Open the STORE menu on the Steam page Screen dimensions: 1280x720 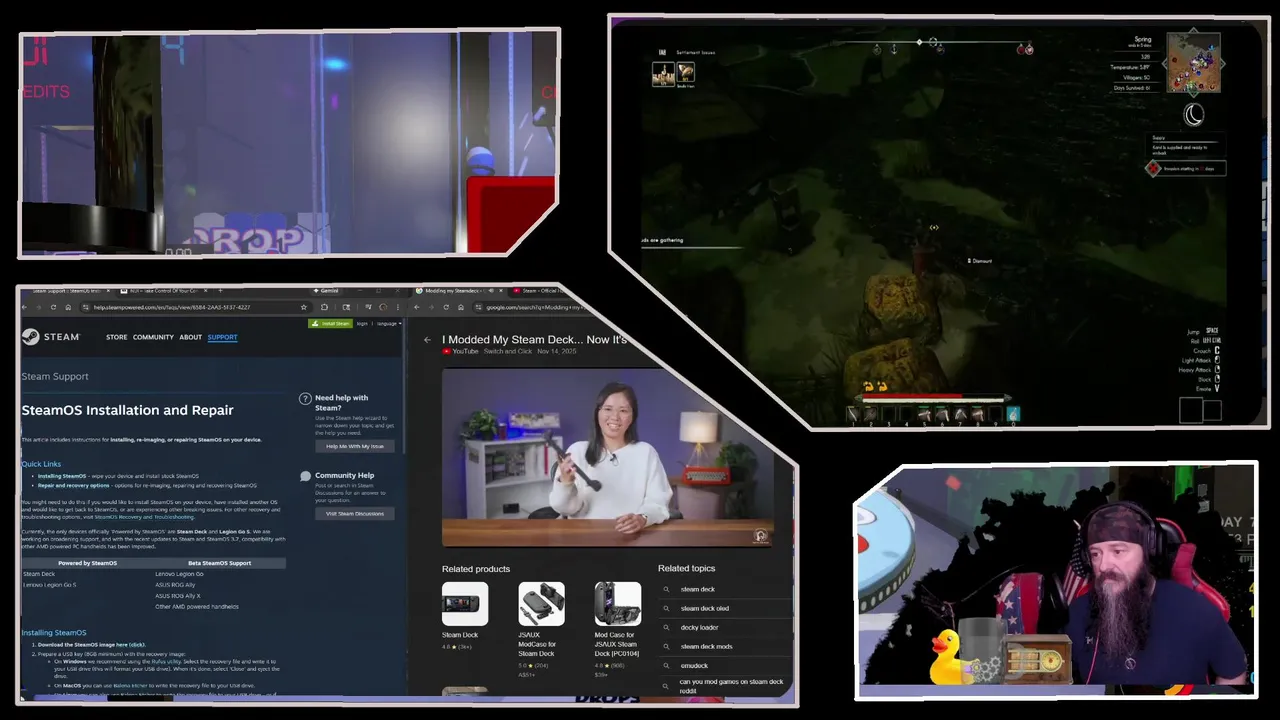117,337
